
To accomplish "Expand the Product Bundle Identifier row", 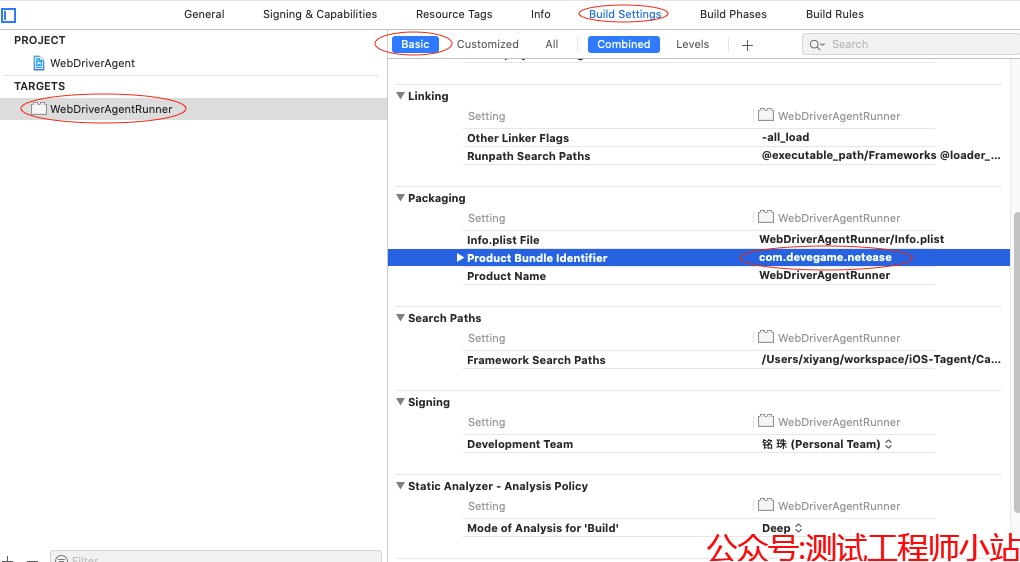I will [x=461, y=258].
